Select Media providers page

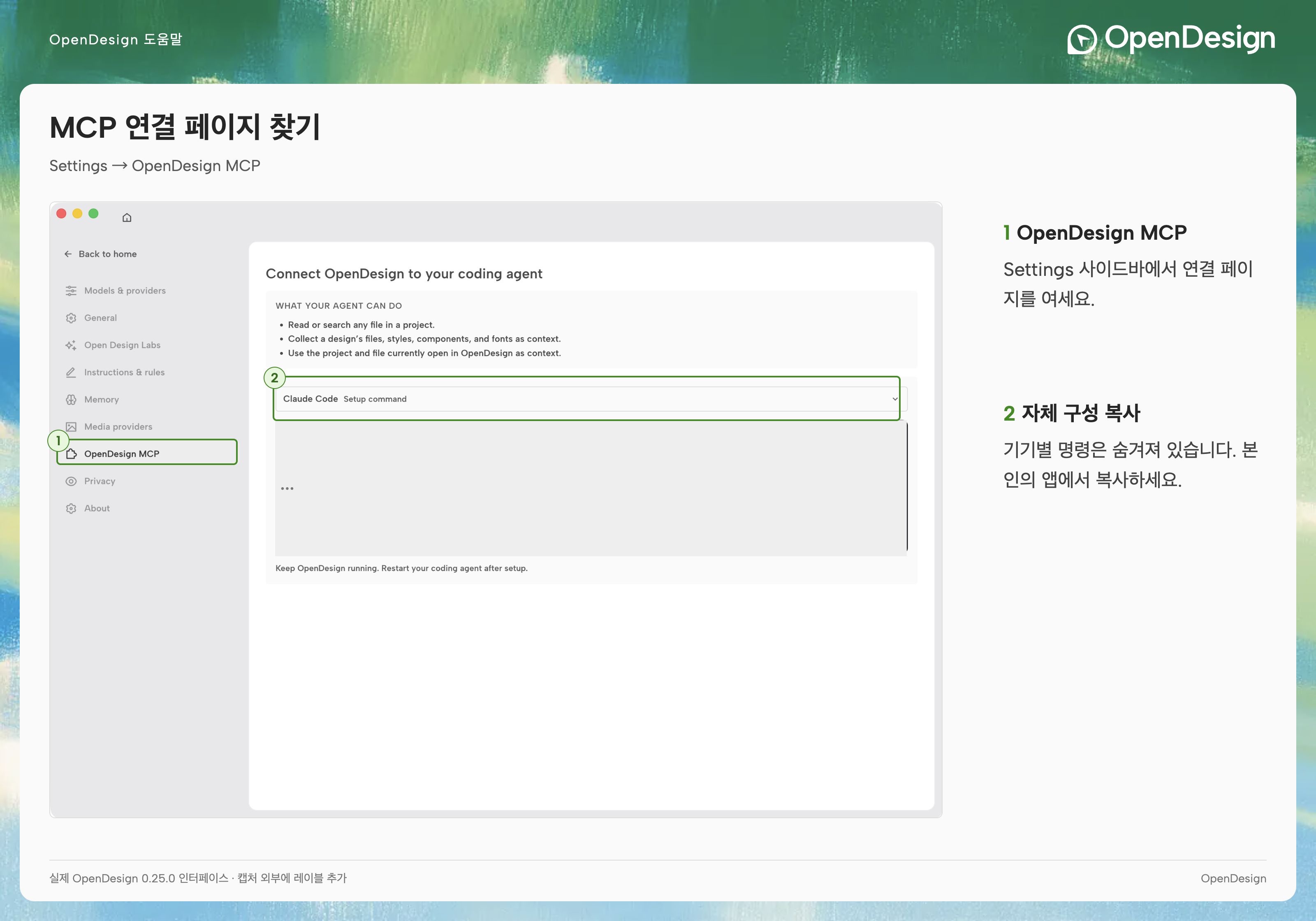coord(147,427)
